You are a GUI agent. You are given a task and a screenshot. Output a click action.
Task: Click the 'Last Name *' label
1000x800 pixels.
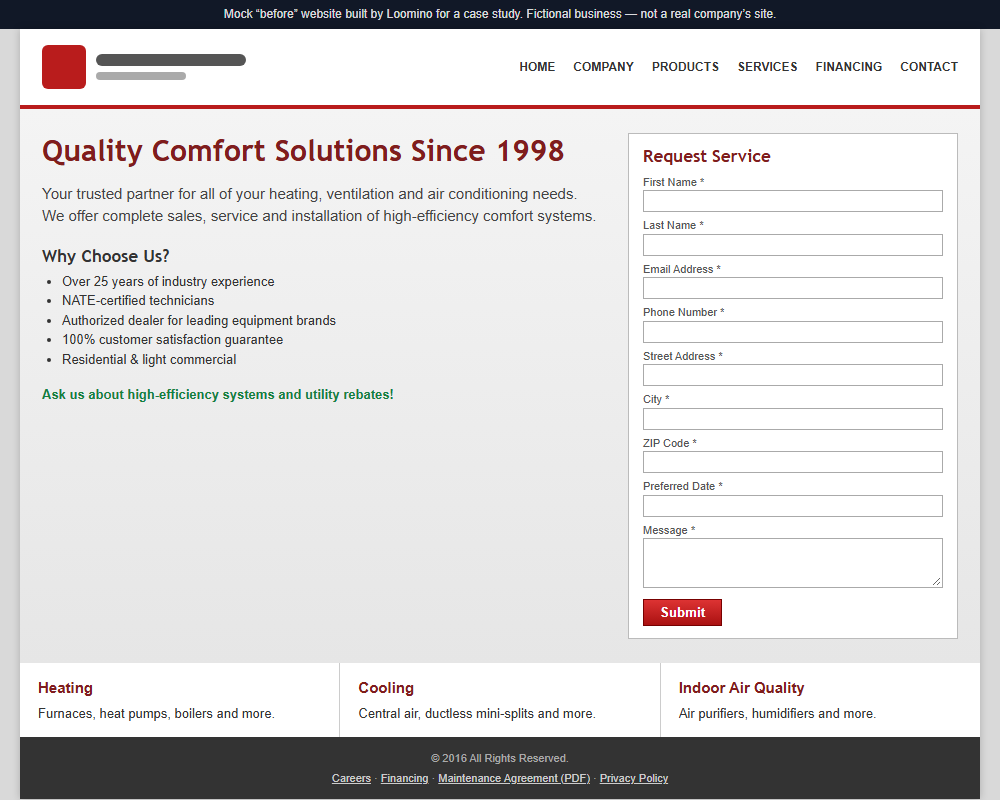pyautogui.click(x=673, y=225)
